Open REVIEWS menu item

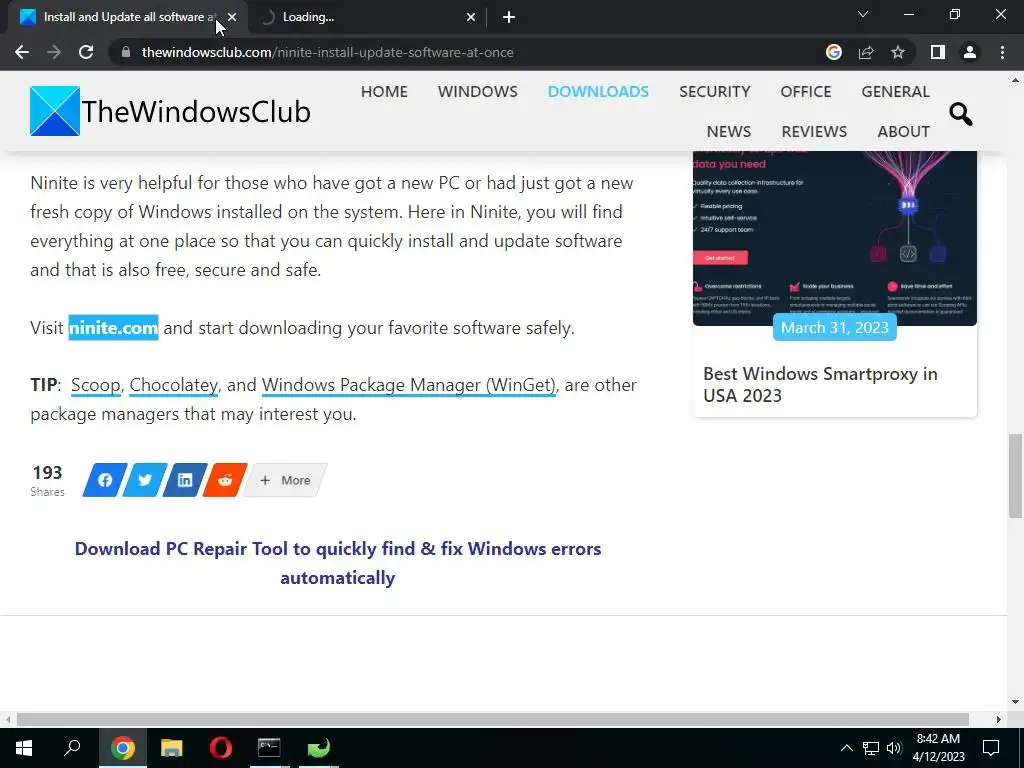814,131
